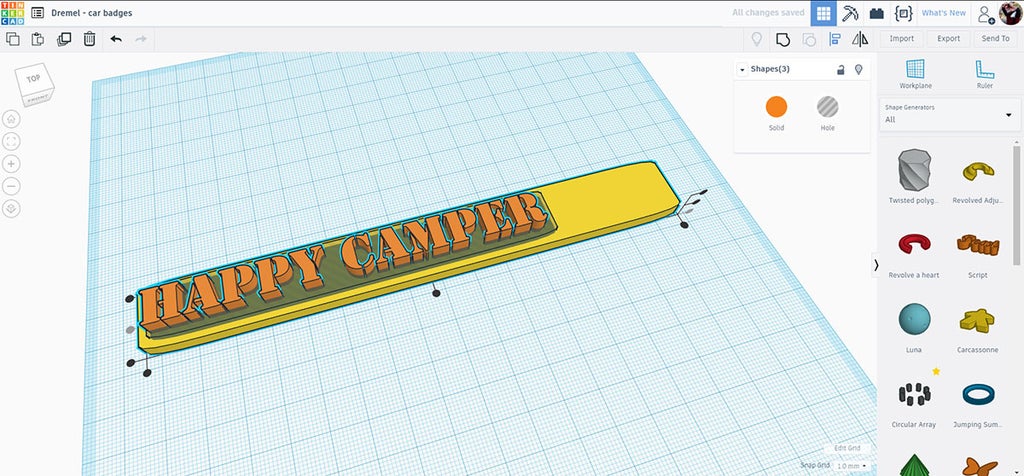Collapse the Shapes(3) inspector panel

[742, 69]
